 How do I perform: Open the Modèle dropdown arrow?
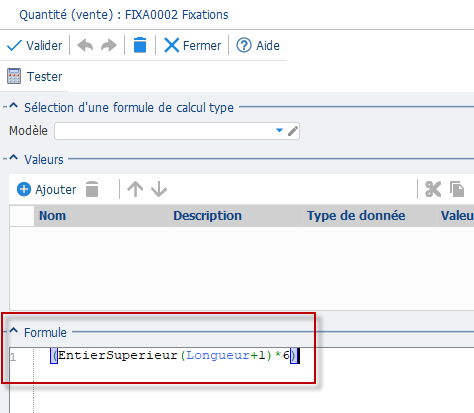(279, 130)
